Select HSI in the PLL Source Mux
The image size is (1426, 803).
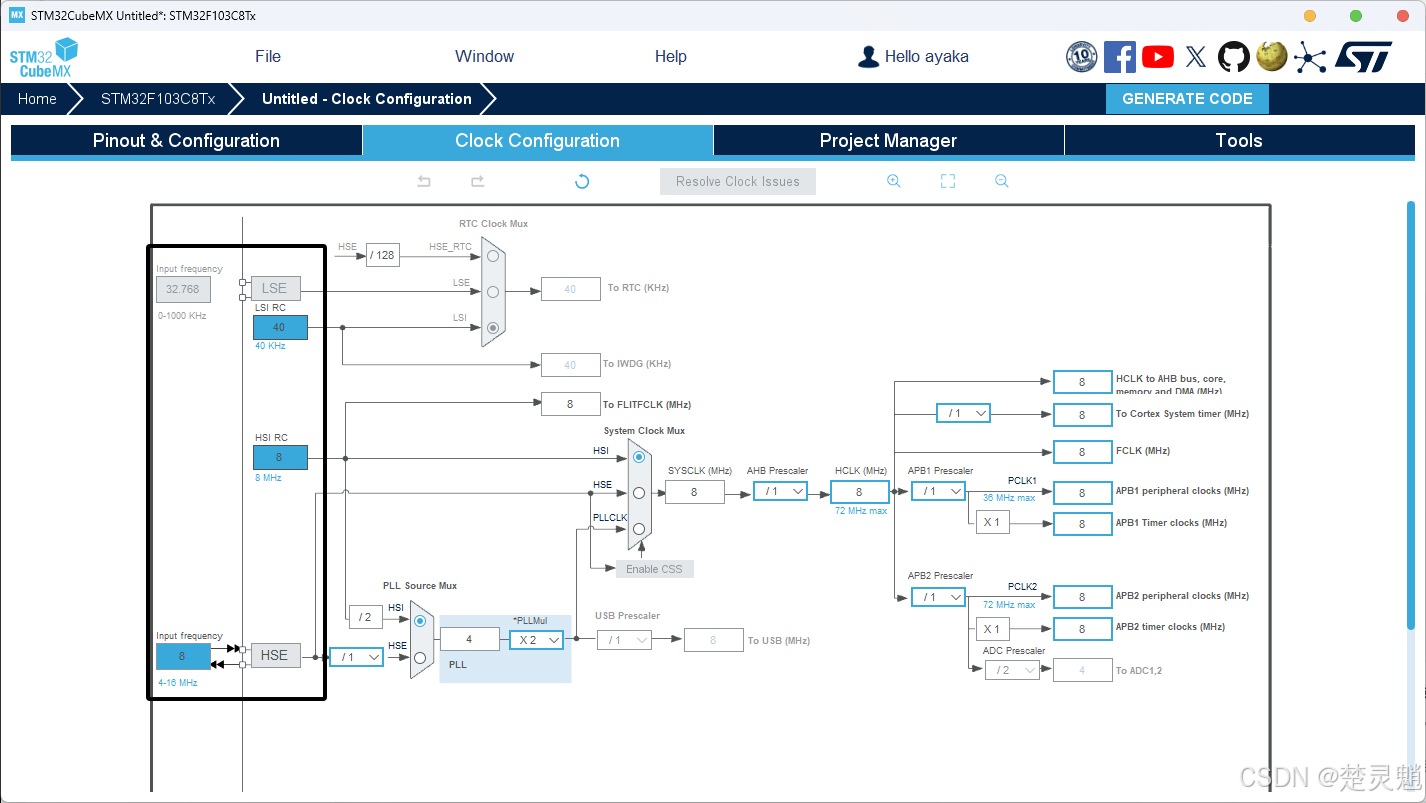click(x=420, y=621)
